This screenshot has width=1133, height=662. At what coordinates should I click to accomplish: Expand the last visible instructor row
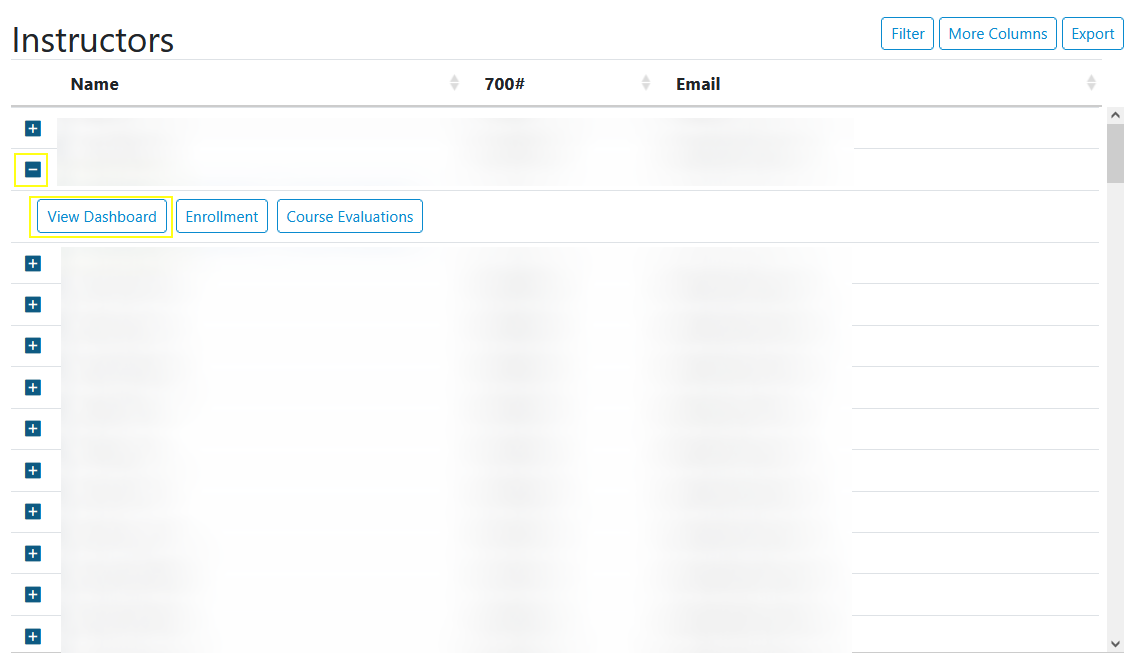point(33,636)
